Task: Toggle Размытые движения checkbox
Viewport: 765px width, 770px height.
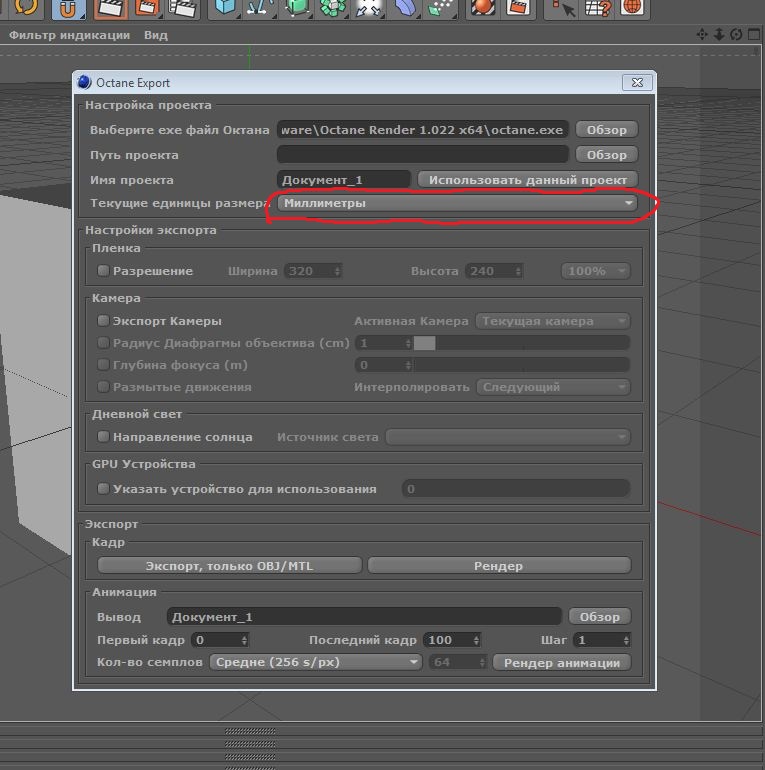Action: tap(103, 386)
